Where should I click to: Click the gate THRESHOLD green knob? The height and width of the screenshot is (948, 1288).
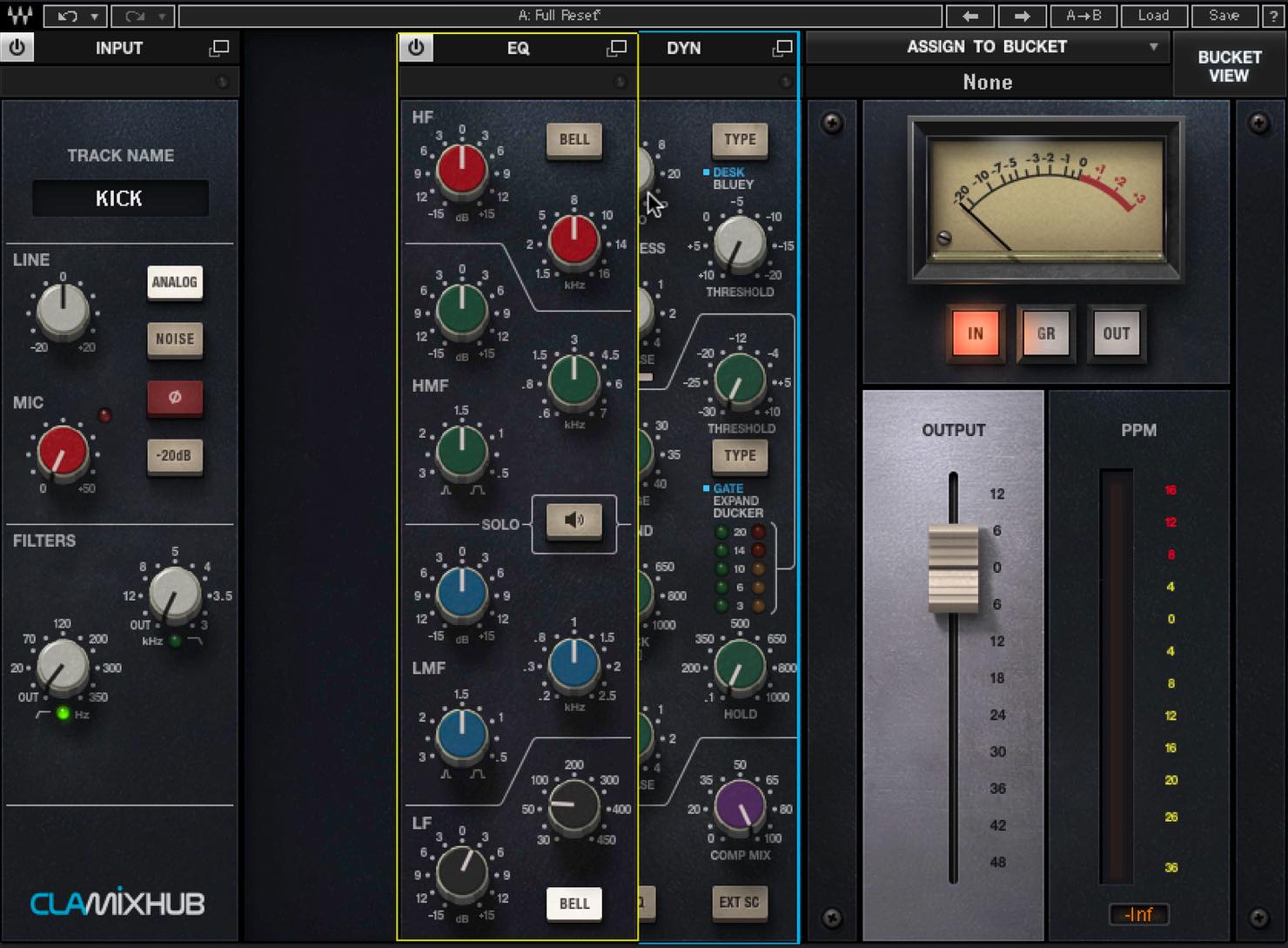(x=740, y=380)
